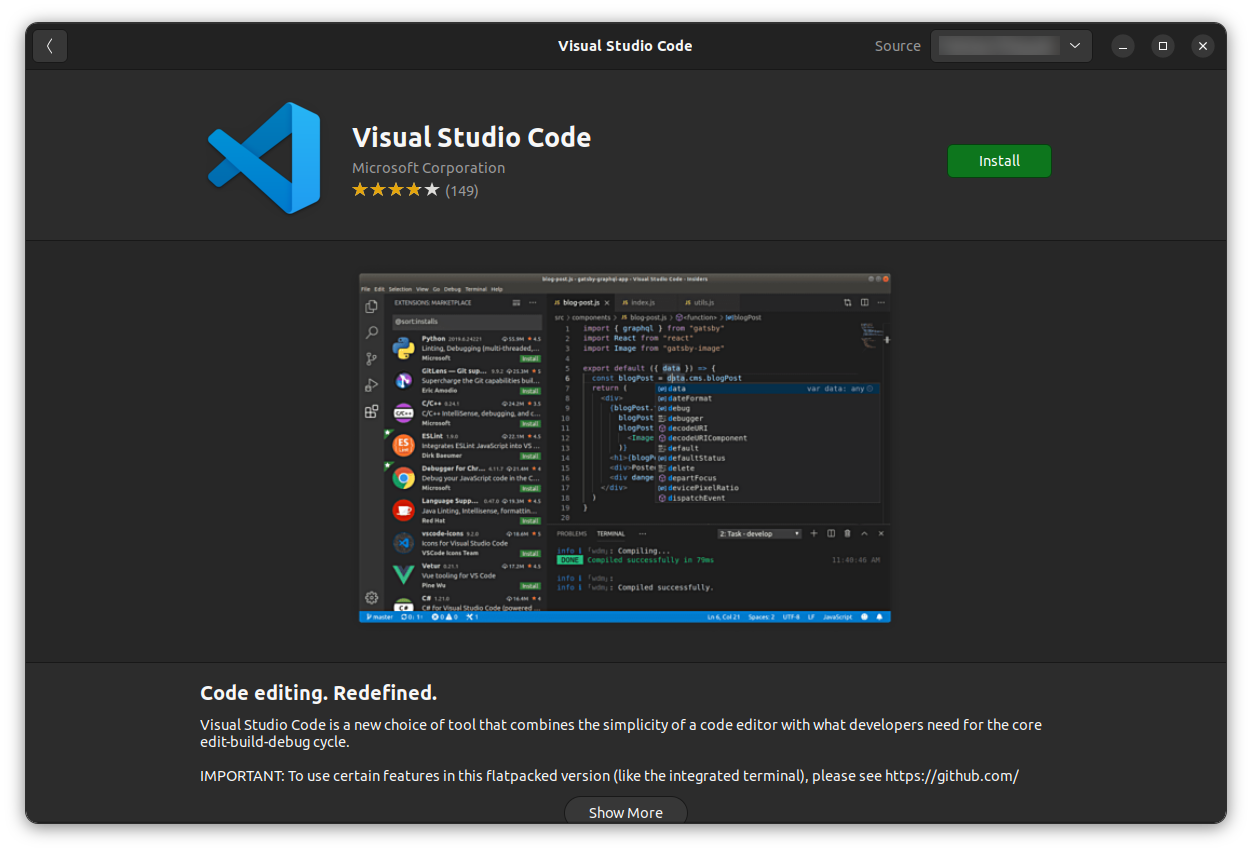Screen dimensions: 1252x852
Task: Open the Terminal menu in the menu bar
Action: pos(476,289)
